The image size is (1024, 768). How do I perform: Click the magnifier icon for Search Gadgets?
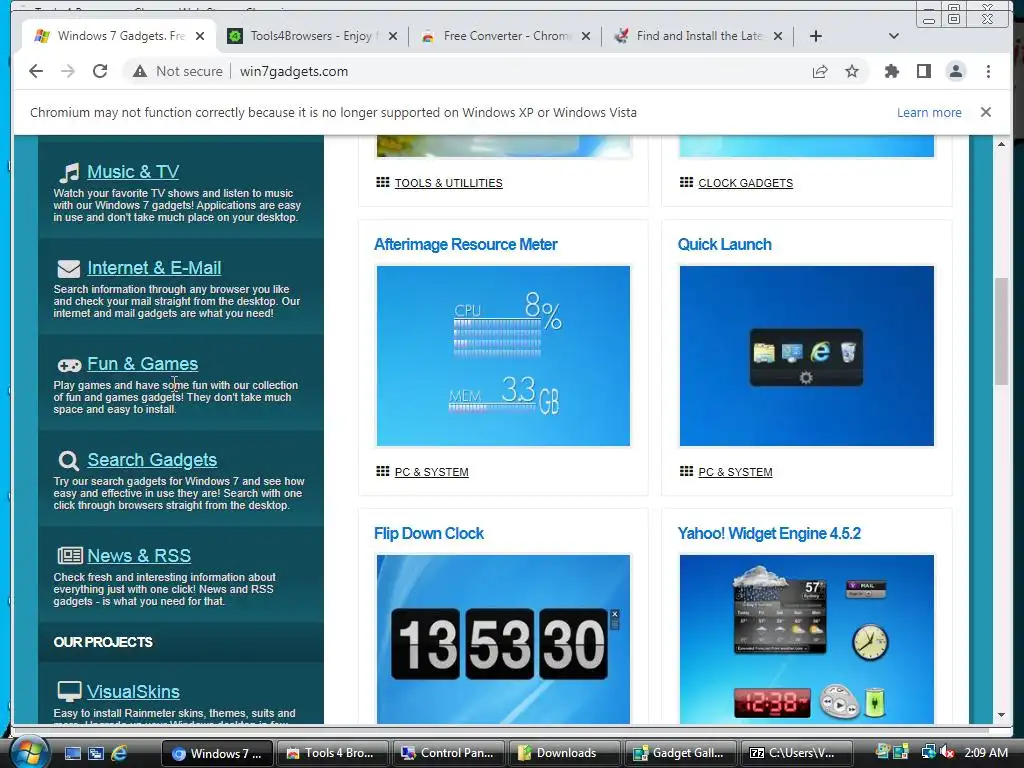[69, 460]
